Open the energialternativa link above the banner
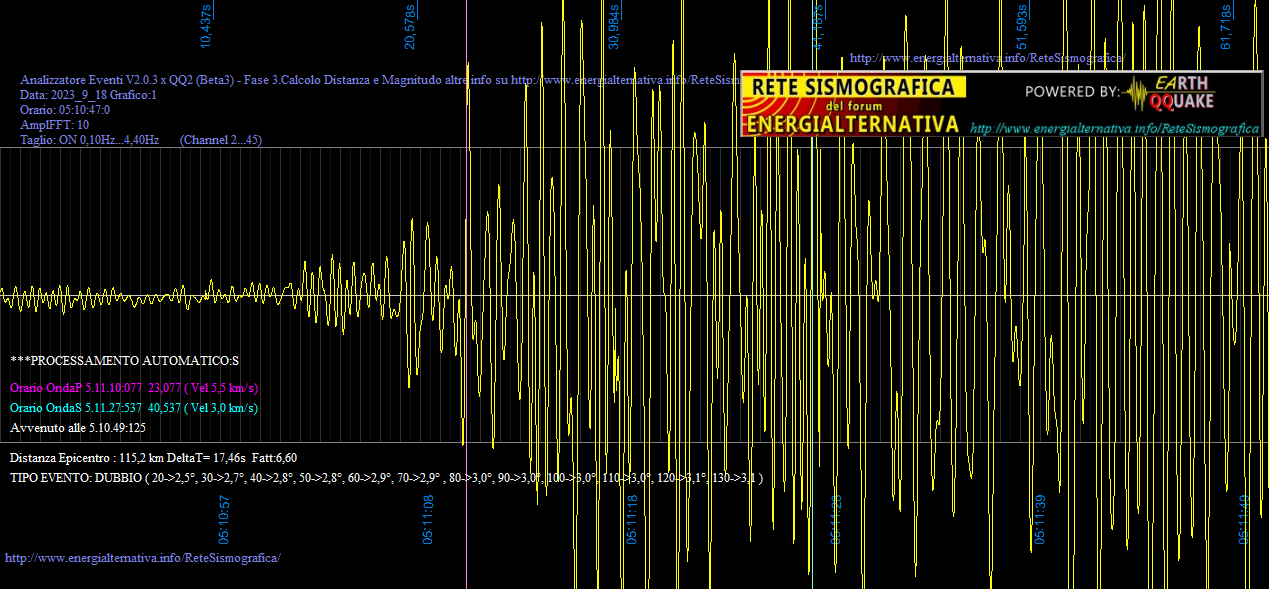 (986, 59)
